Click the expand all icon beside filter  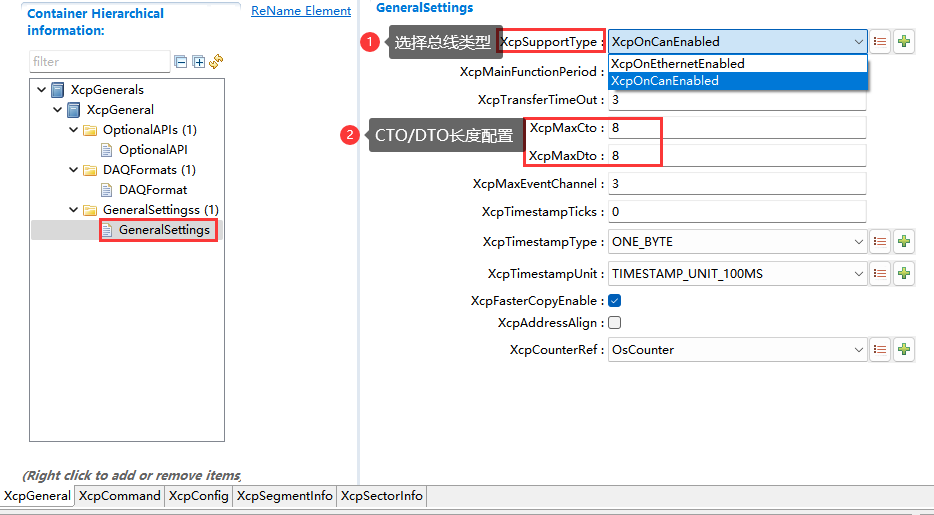click(198, 62)
